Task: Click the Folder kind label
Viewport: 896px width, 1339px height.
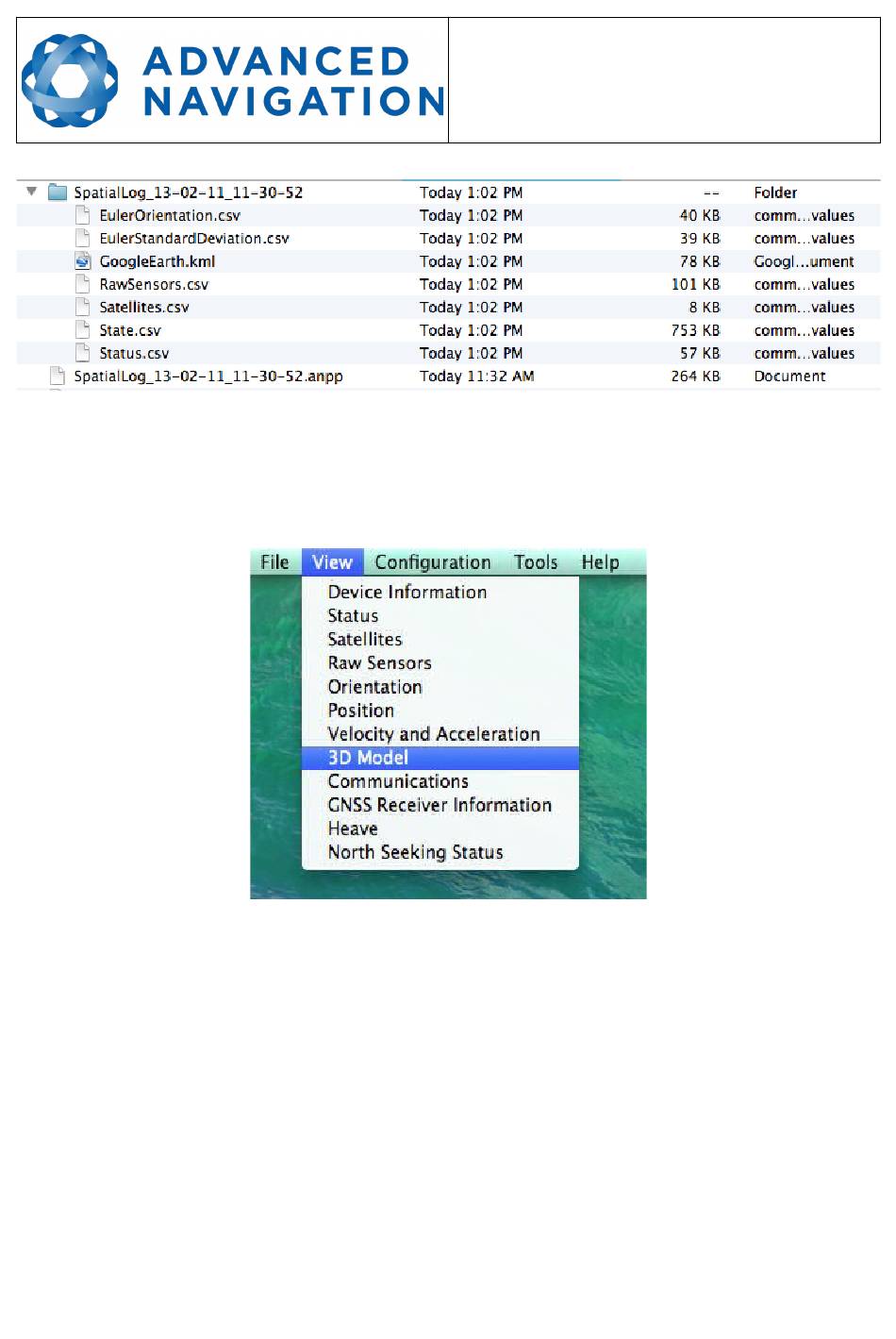Action: (775, 192)
